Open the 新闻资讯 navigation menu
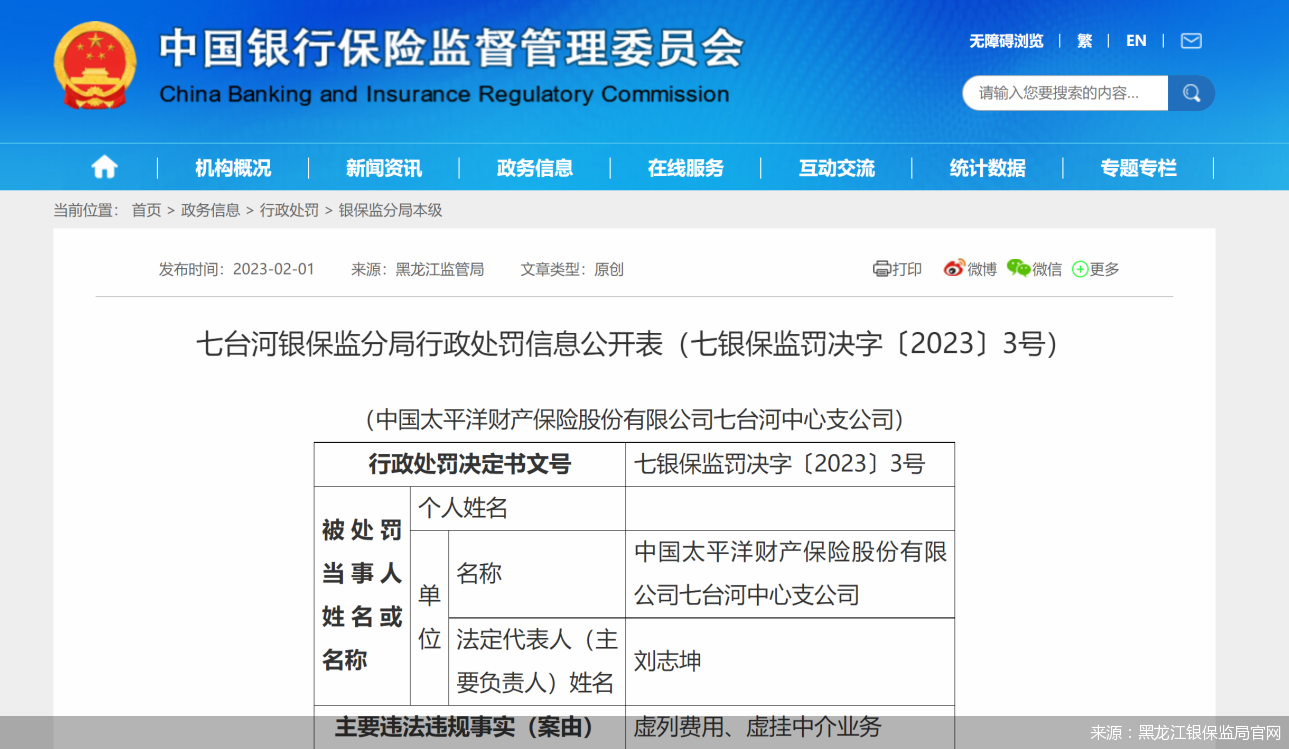 tap(383, 167)
